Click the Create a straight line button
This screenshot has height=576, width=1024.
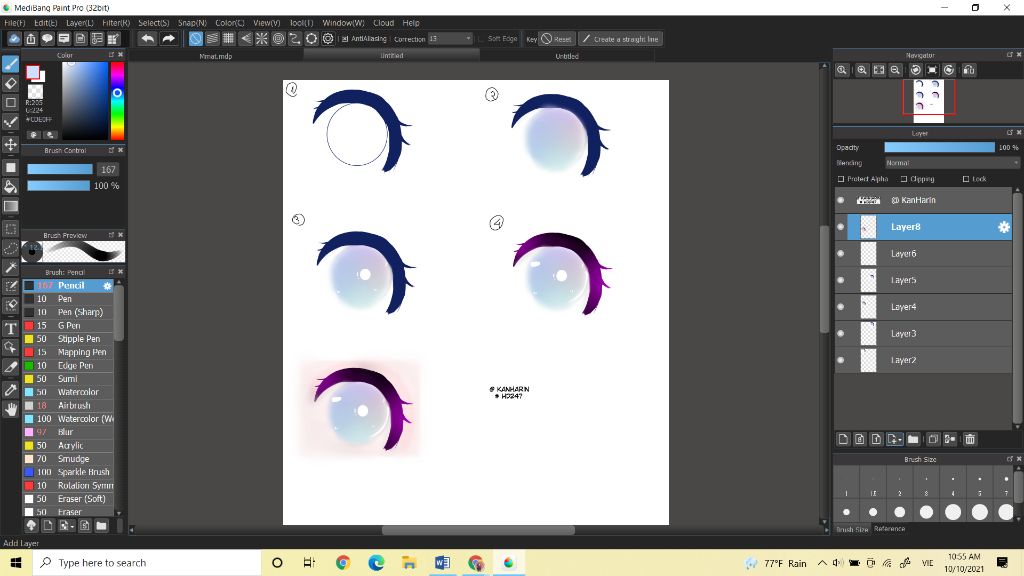(x=620, y=39)
